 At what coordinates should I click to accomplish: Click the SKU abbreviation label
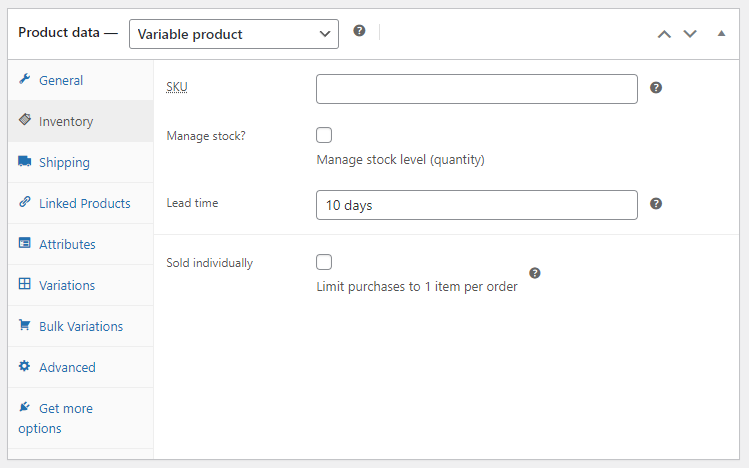click(177, 87)
